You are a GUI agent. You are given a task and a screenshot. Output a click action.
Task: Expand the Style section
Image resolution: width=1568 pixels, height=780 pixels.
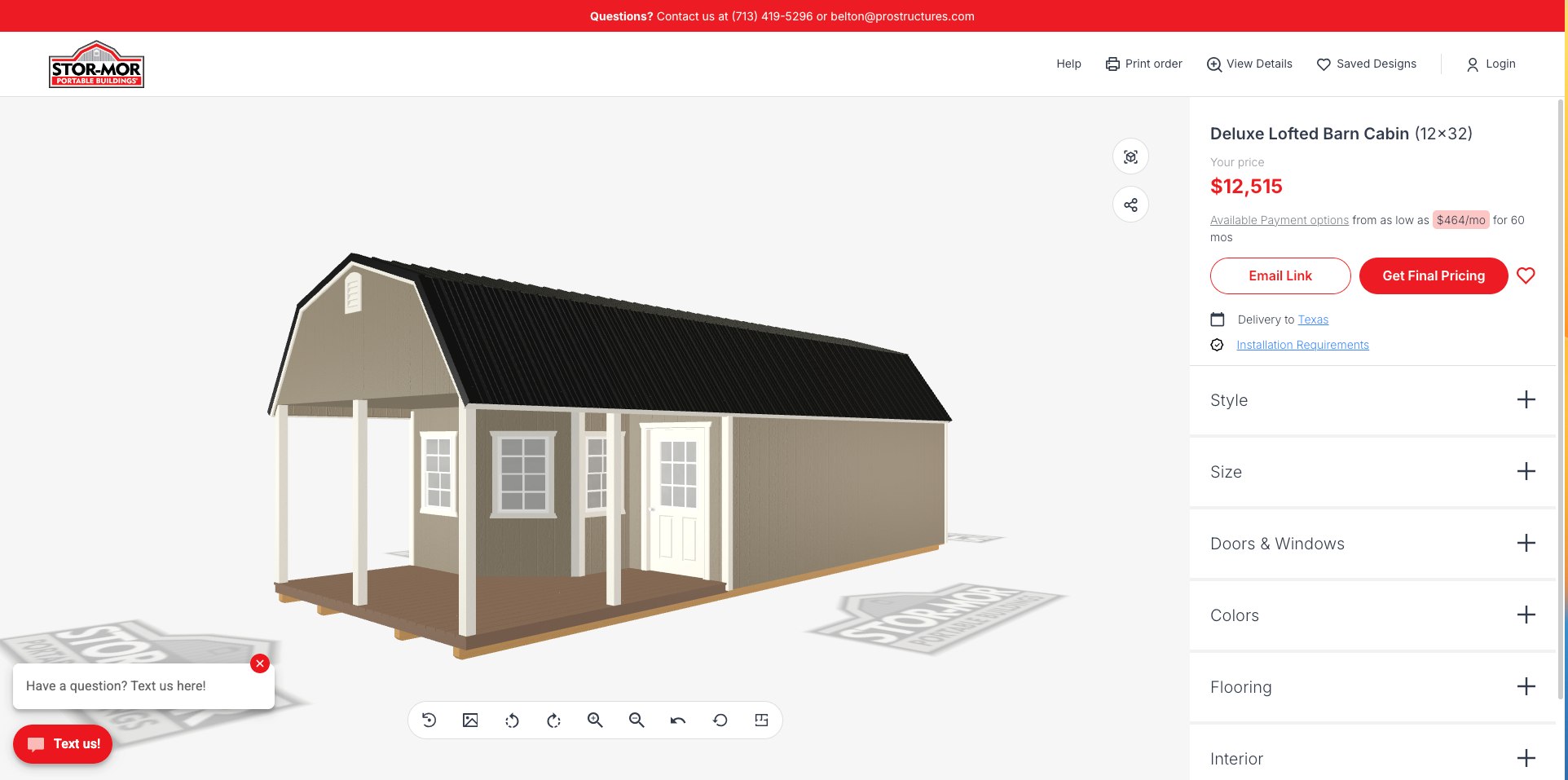click(x=1526, y=400)
